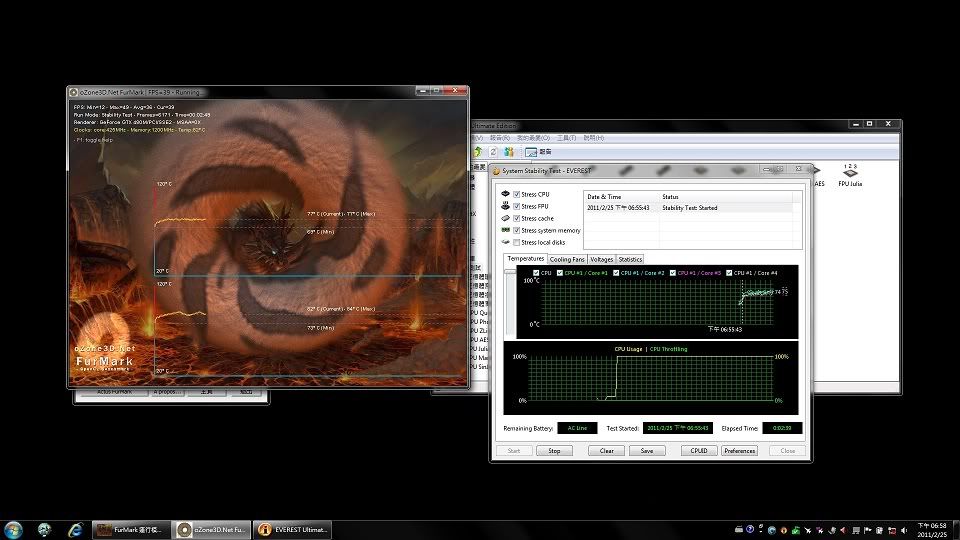The width and height of the screenshot is (960, 540).
Task: Click the cache icon beside Stress cache
Action: (506, 218)
